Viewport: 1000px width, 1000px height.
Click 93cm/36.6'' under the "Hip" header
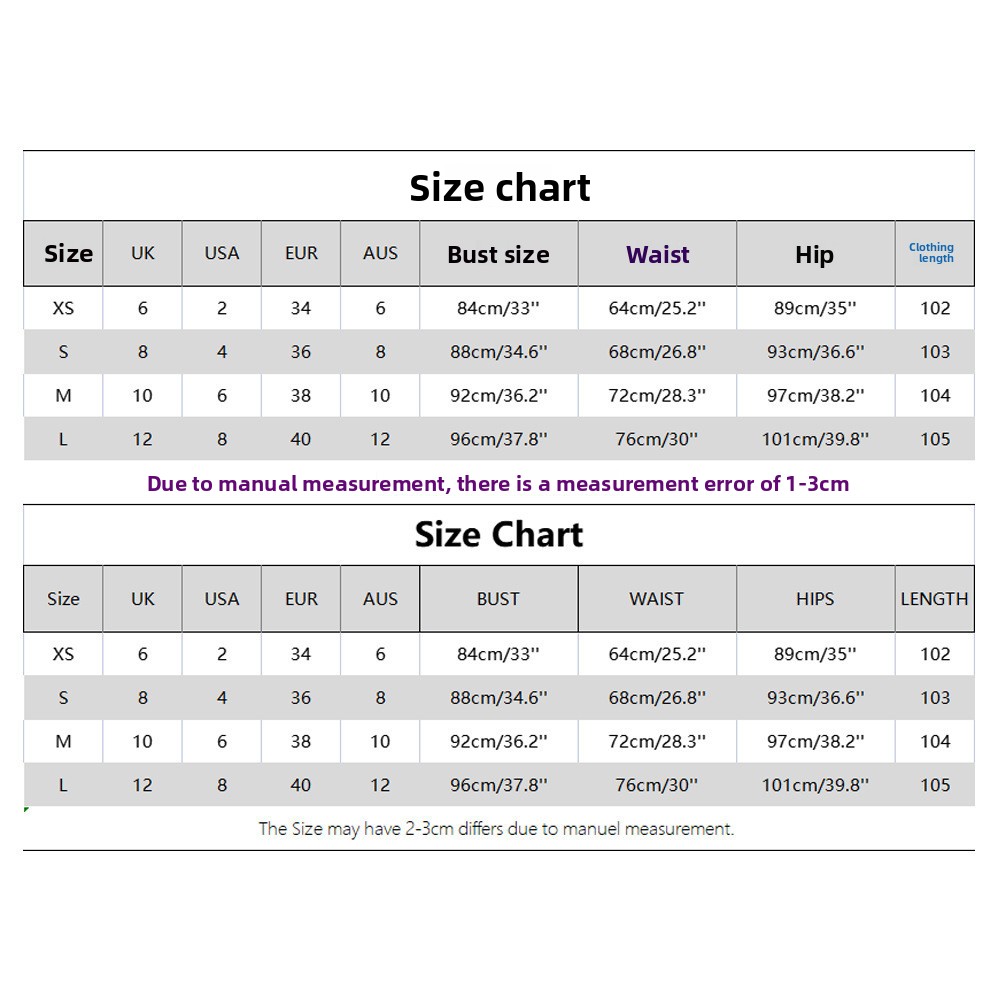pyautogui.click(x=815, y=352)
